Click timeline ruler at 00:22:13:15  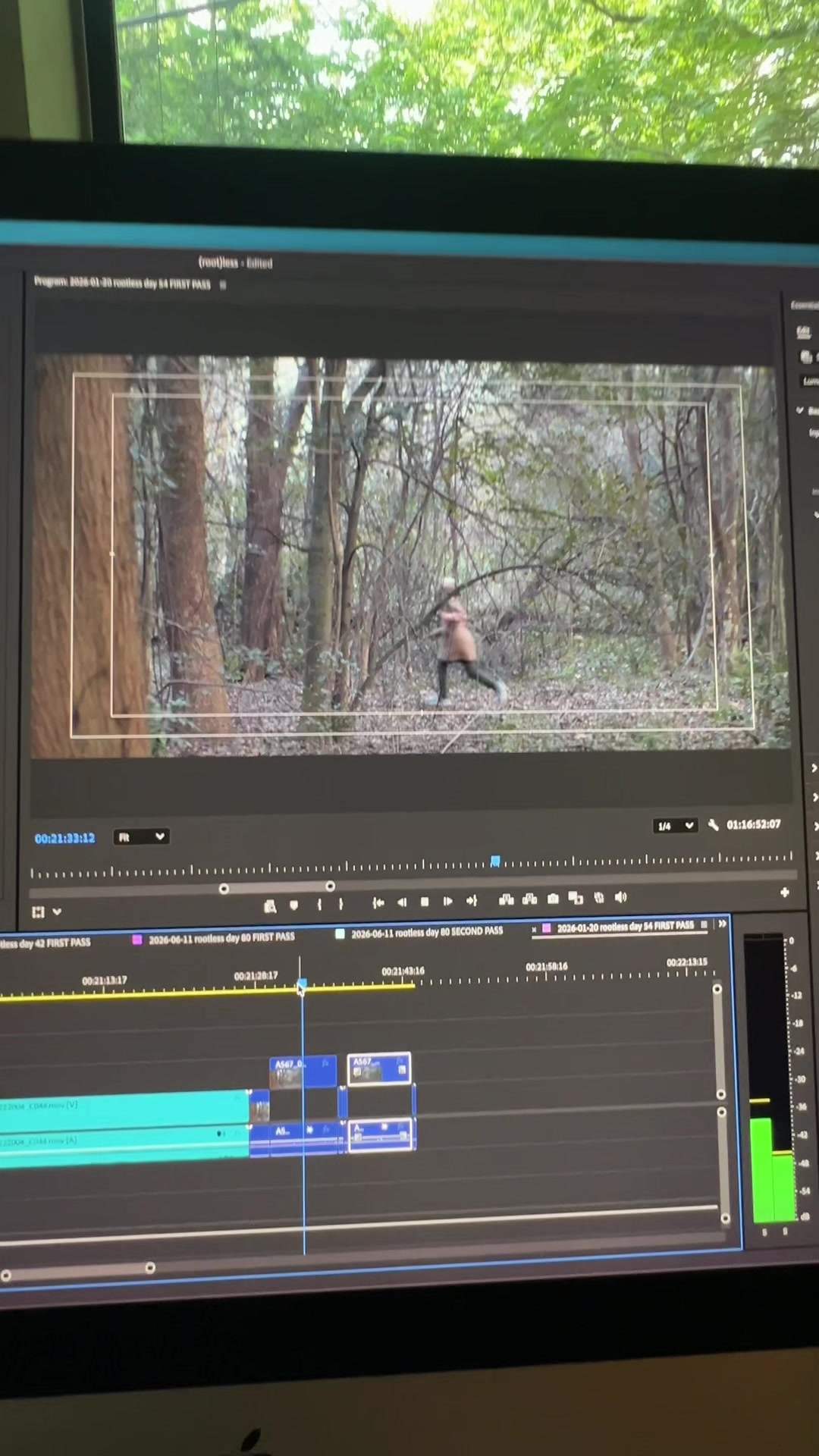click(687, 962)
